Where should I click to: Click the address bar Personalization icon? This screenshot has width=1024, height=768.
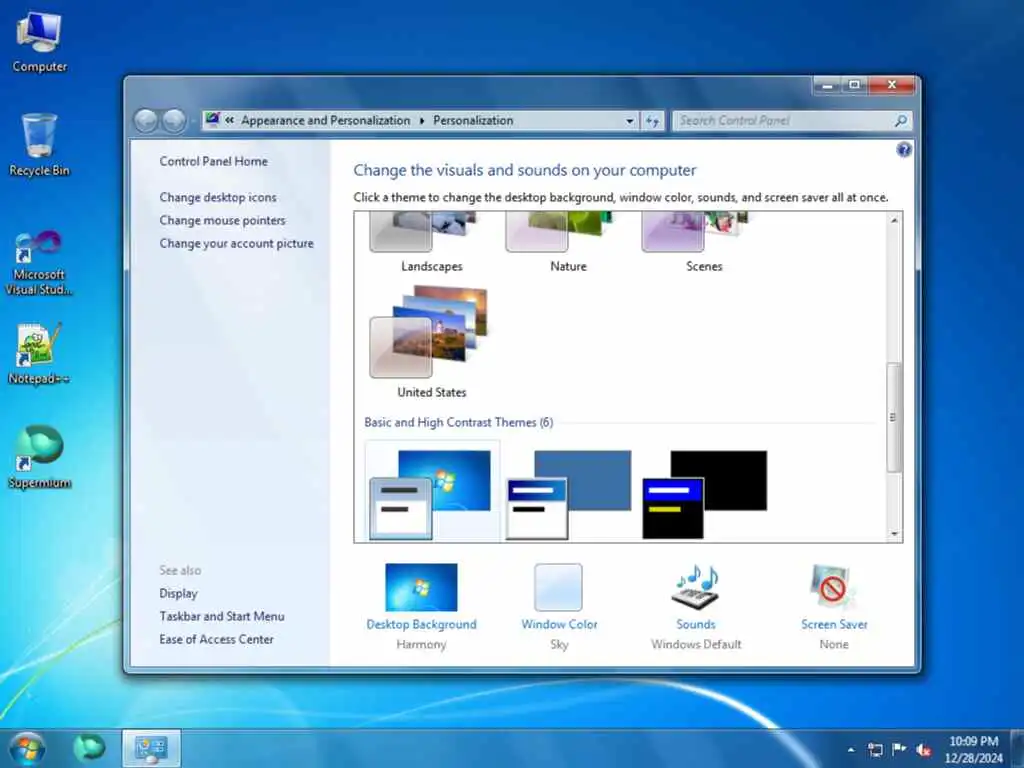click(212, 120)
